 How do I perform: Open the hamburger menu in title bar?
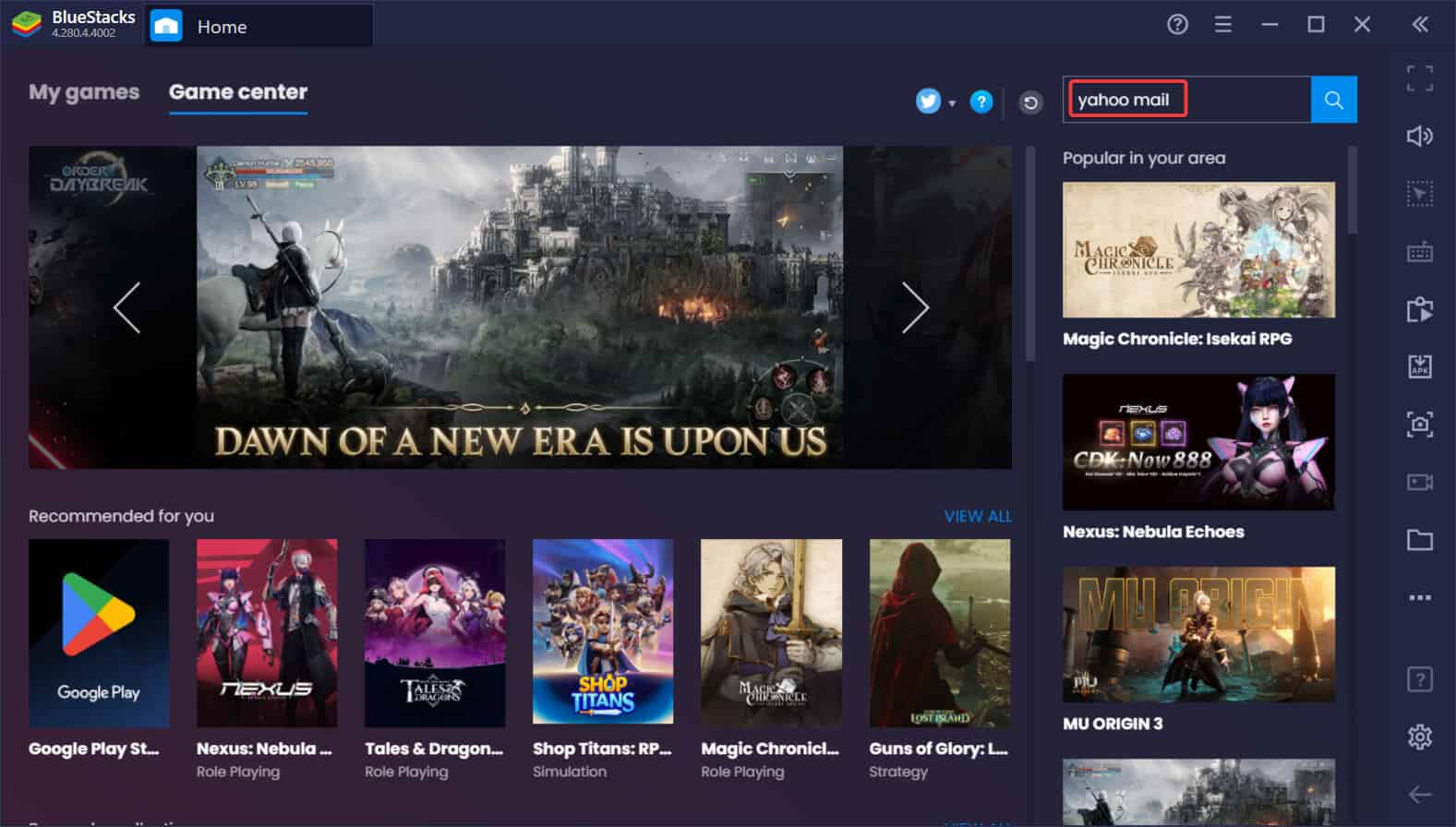coord(1223,25)
